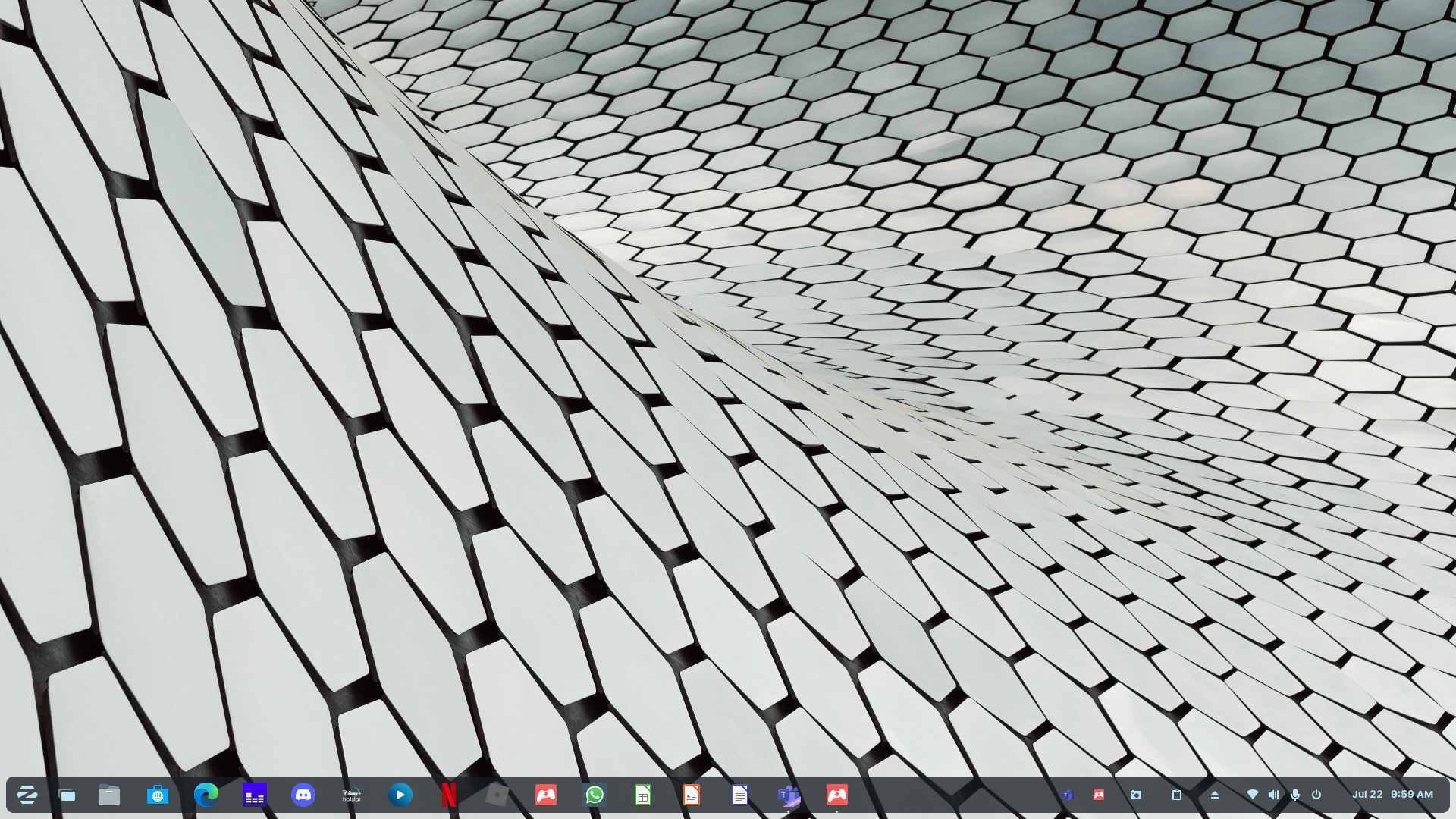This screenshot has width=1456, height=819.
Task: Open the Zorin start menu
Action: [x=27, y=795]
